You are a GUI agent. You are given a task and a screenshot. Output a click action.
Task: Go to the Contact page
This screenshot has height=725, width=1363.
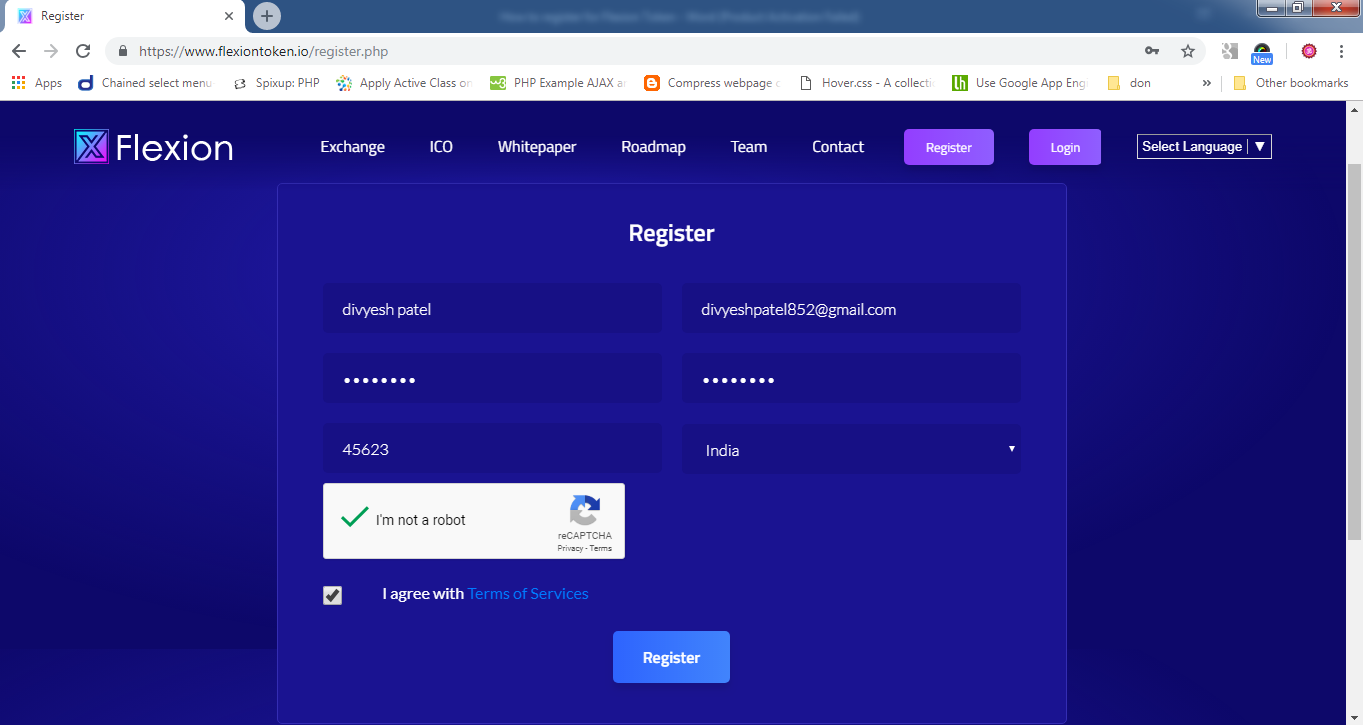[x=838, y=147]
